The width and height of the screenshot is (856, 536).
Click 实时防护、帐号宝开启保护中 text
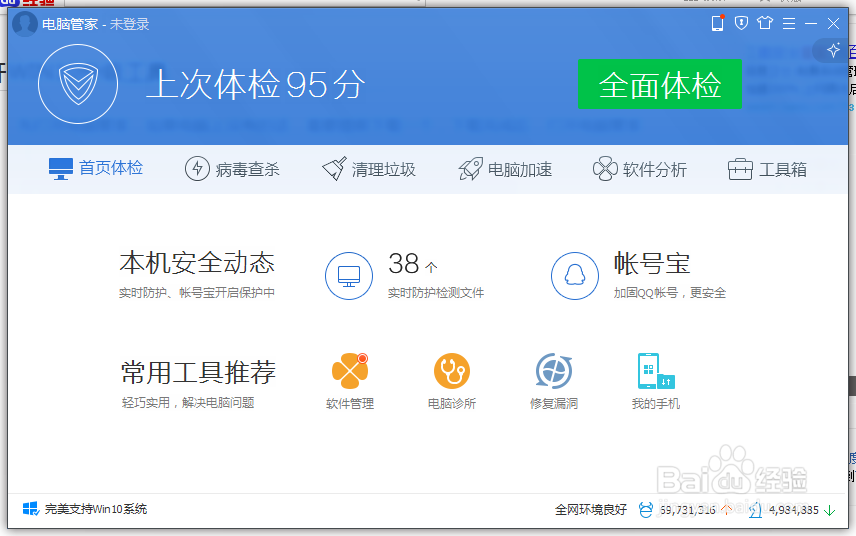click(197, 293)
